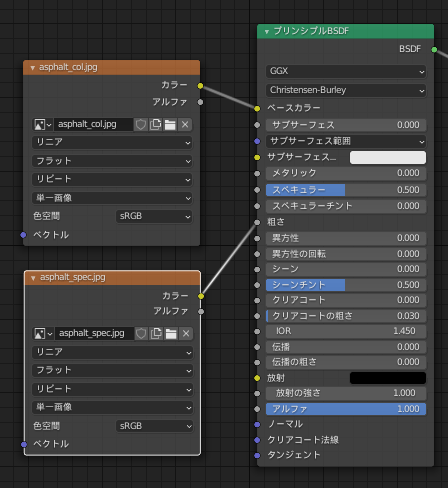Click 伝播の粗さ value field
448x488 pixels.
[x=346, y=362]
